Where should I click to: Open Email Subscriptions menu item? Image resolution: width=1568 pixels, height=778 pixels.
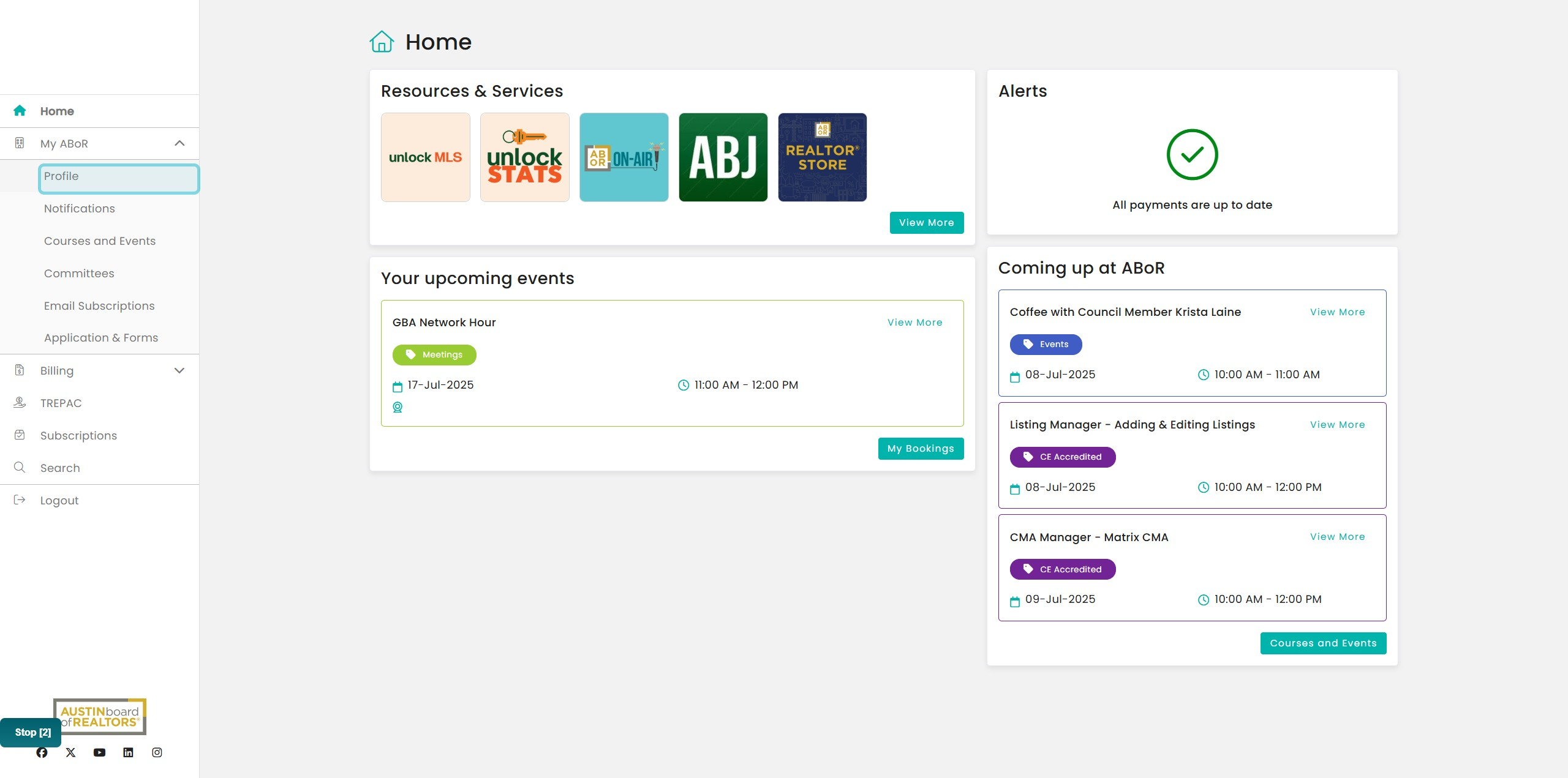click(x=99, y=306)
